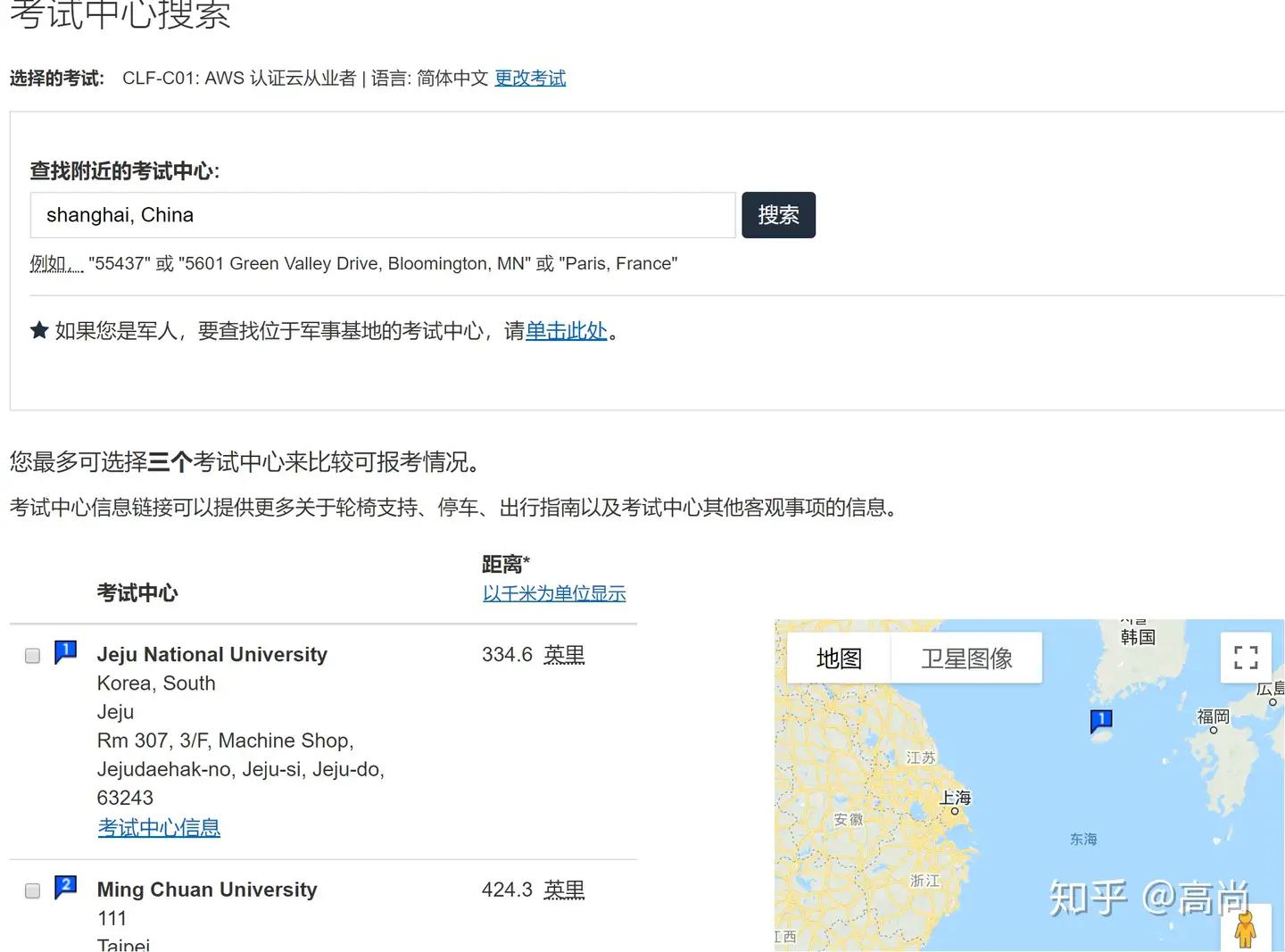Click the 英里 unit next to 334.6

pos(564,655)
